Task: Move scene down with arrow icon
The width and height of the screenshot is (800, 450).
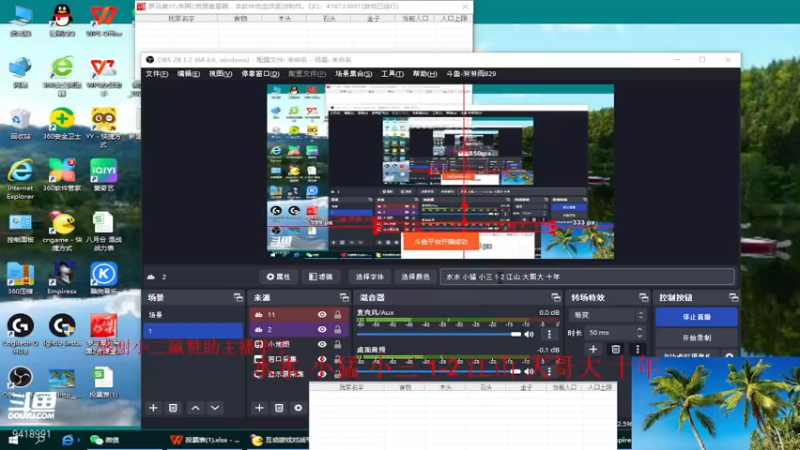Action: [x=215, y=408]
